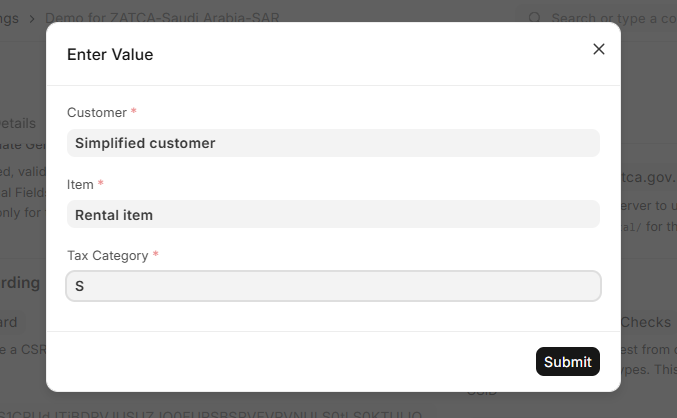Click the Enter Value dialog title
Image resolution: width=677 pixels, height=418 pixels.
[110, 54]
